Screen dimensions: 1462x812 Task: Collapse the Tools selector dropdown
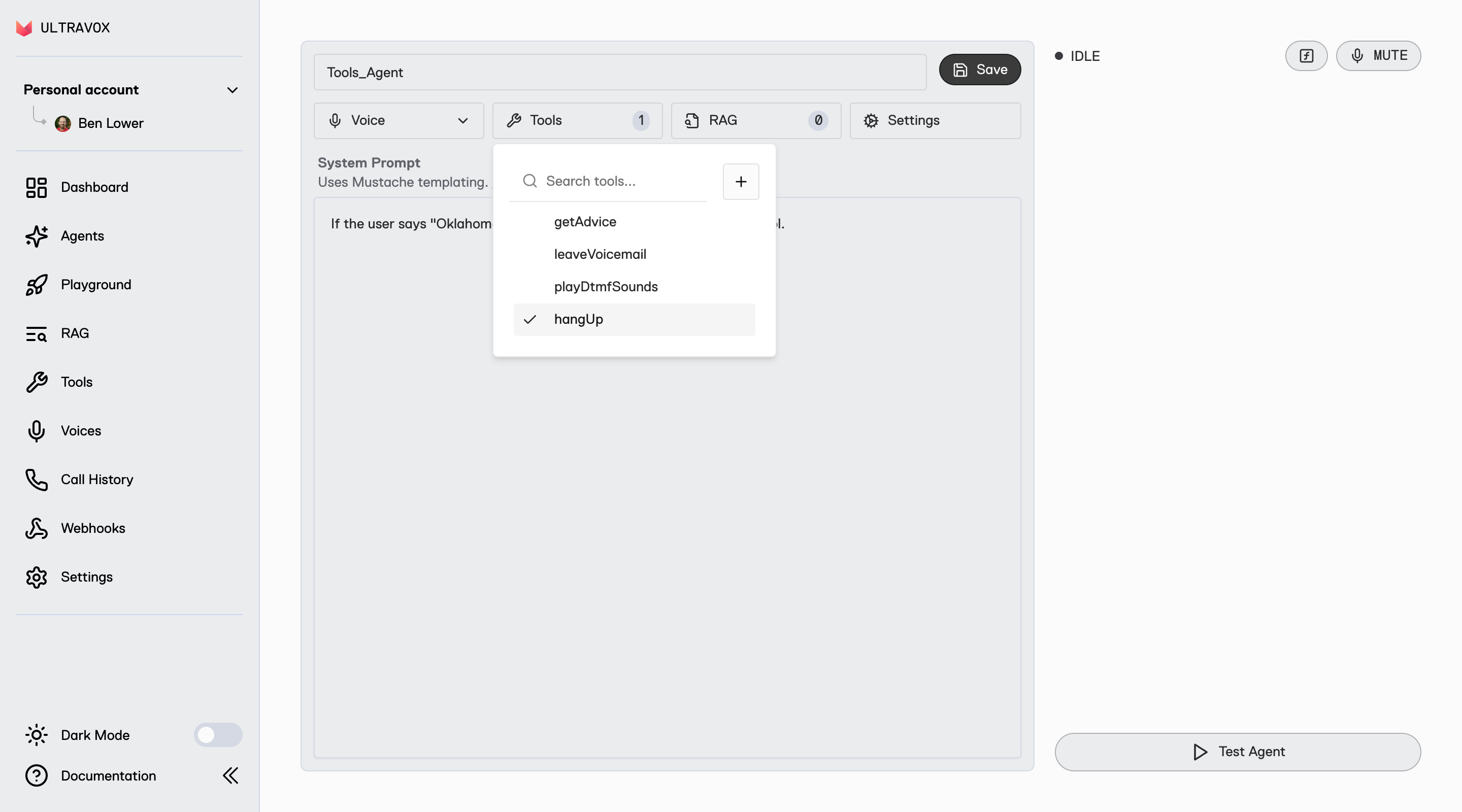pyautogui.click(x=577, y=120)
